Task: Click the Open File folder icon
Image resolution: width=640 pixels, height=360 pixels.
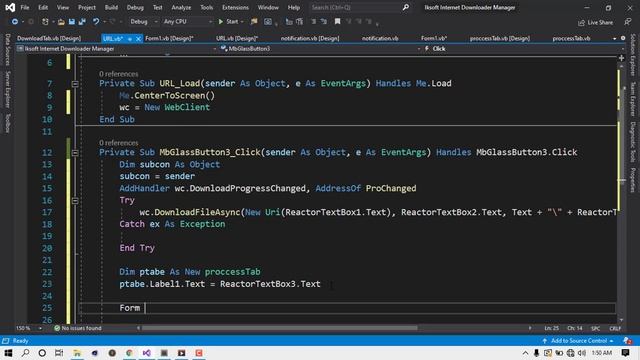Action: (x=61, y=22)
